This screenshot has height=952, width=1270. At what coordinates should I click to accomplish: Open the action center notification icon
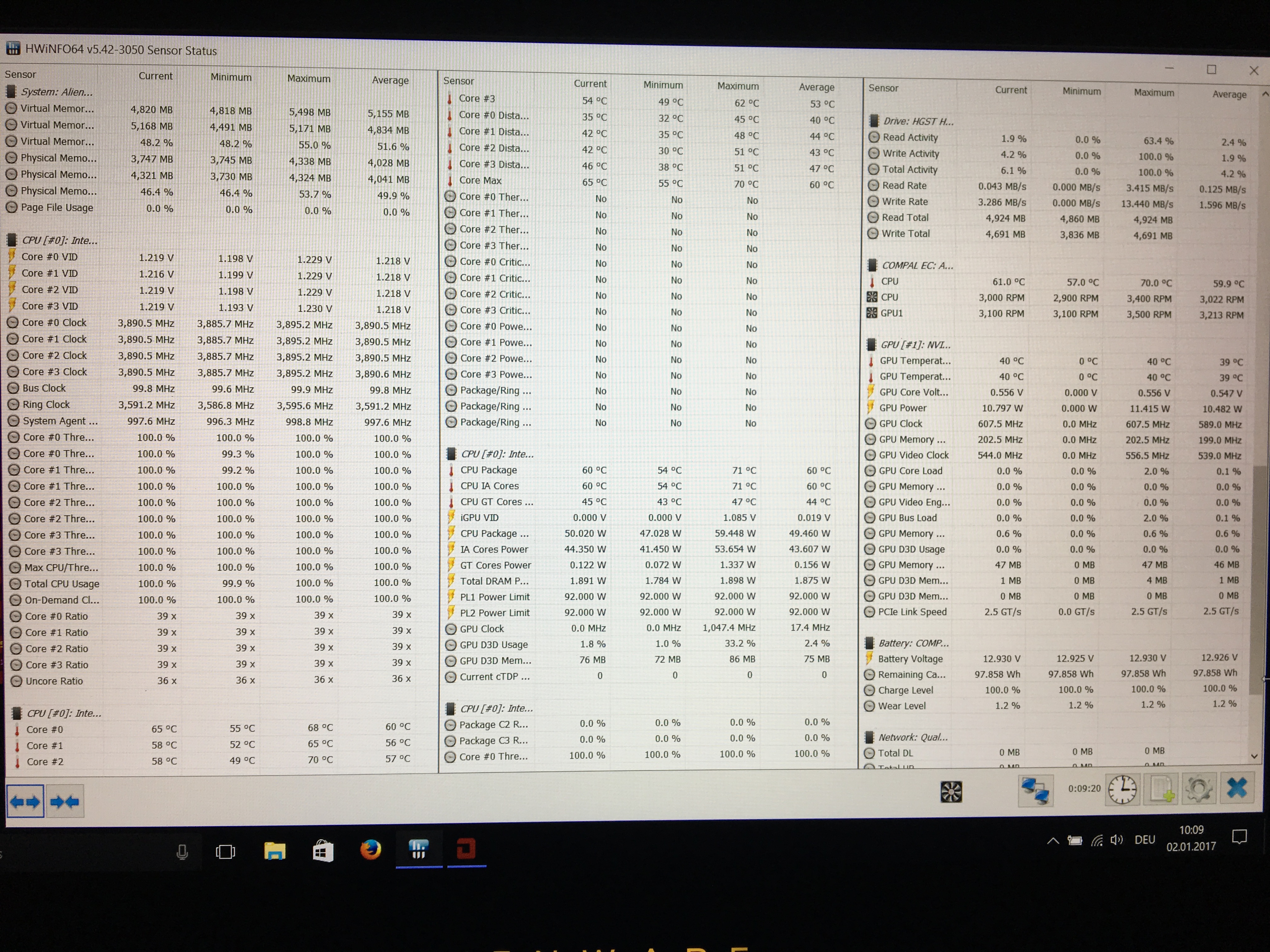[1239, 837]
